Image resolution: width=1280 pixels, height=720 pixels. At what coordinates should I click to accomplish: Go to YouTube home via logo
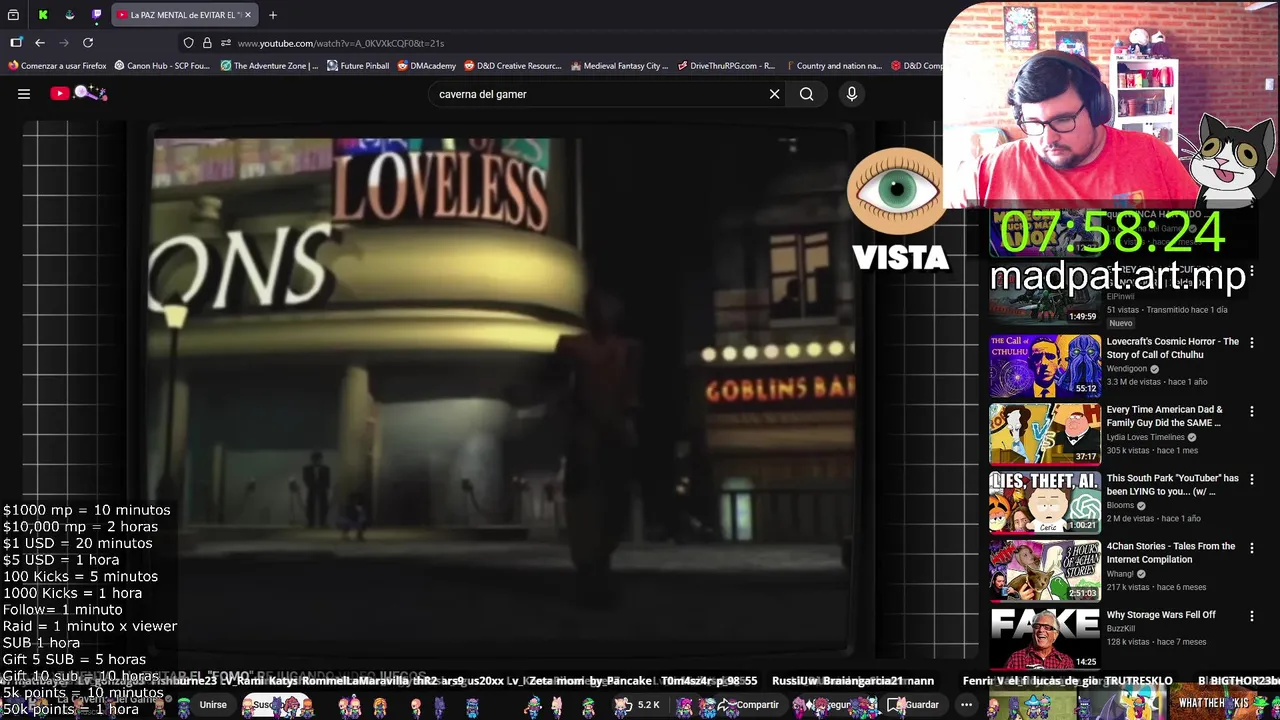(x=78, y=93)
